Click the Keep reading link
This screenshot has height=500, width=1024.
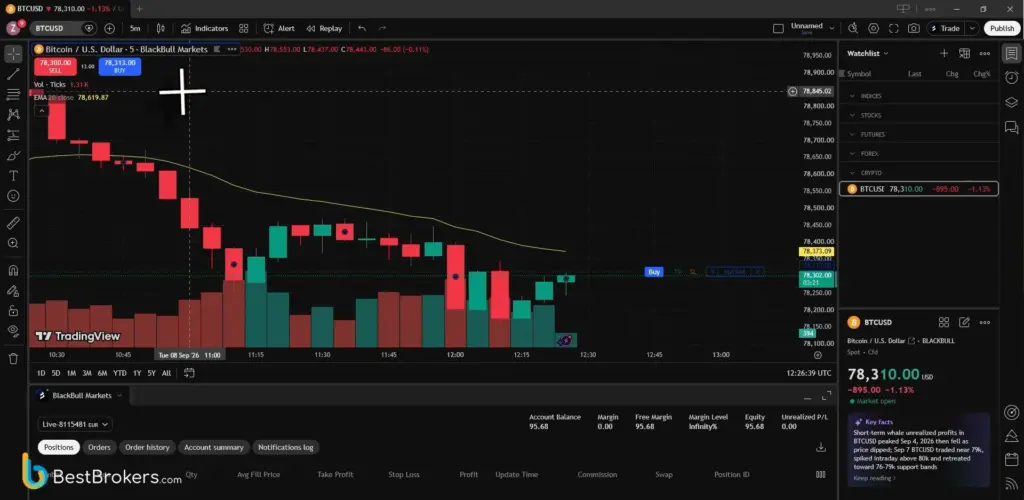point(874,478)
